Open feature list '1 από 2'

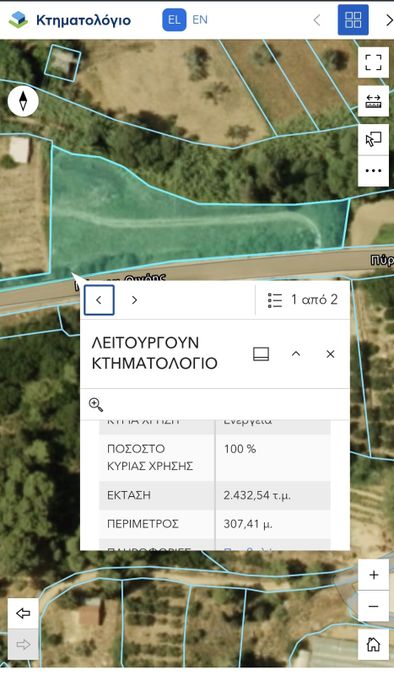(302, 300)
